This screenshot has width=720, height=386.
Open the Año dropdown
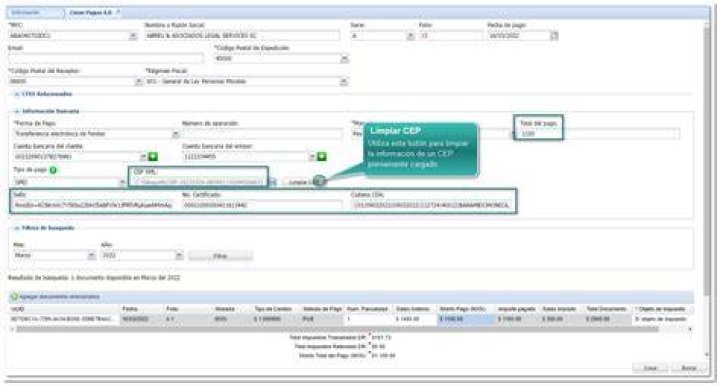pos(179,256)
